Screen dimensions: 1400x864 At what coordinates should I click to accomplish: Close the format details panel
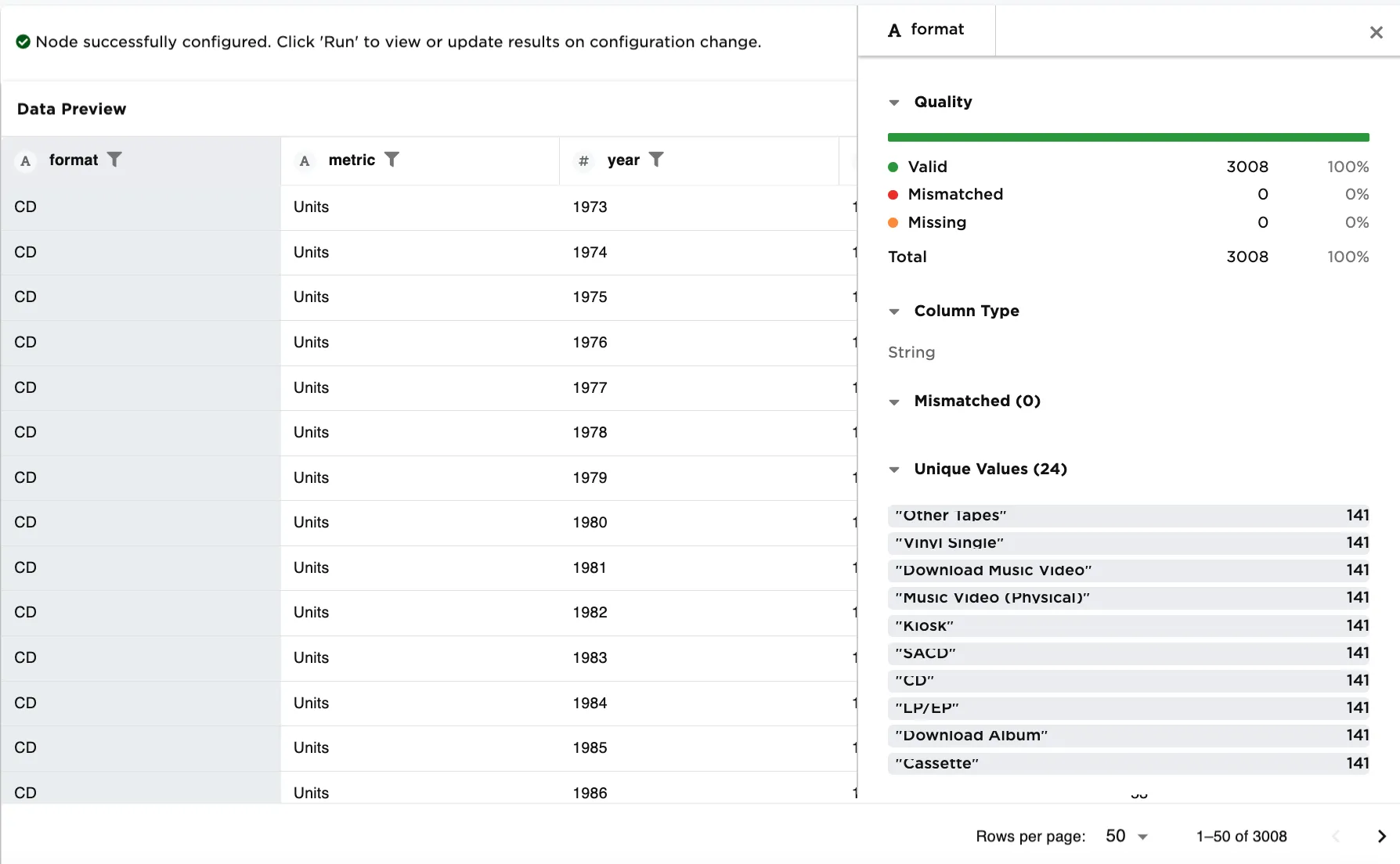pos(1376,32)
